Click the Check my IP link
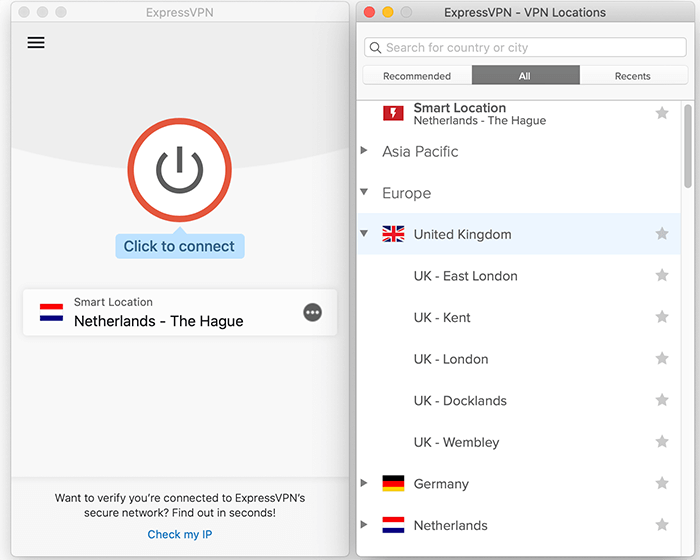The image size is (700, 560). click(179, 535)
